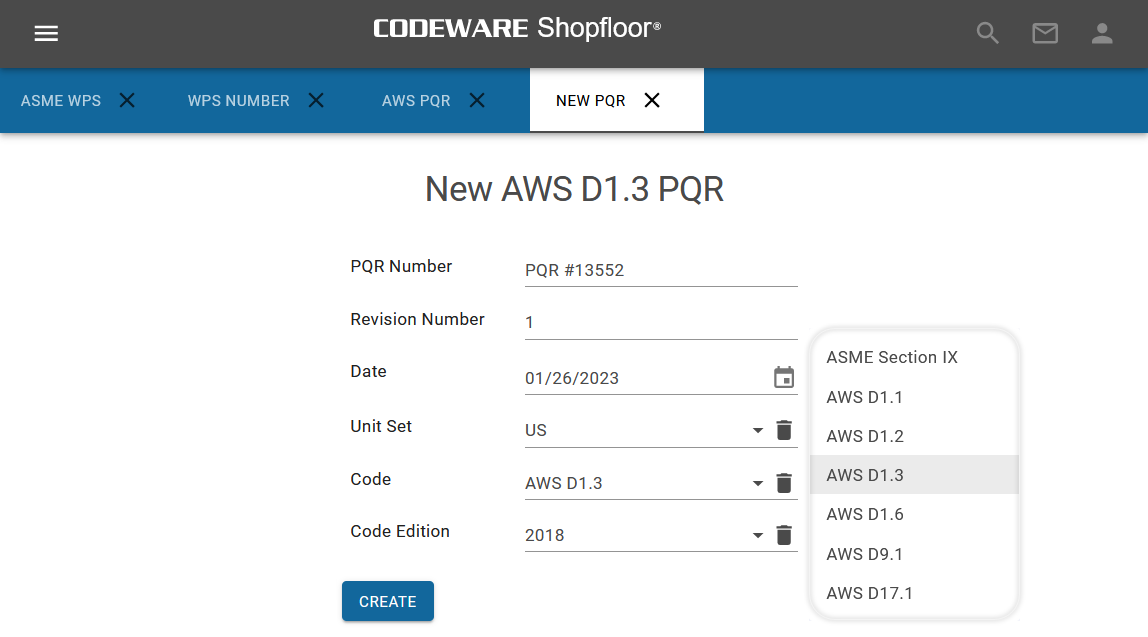Click the 'PQR Number' label
Screen dimensions: 1148x637
click(401, 267)
